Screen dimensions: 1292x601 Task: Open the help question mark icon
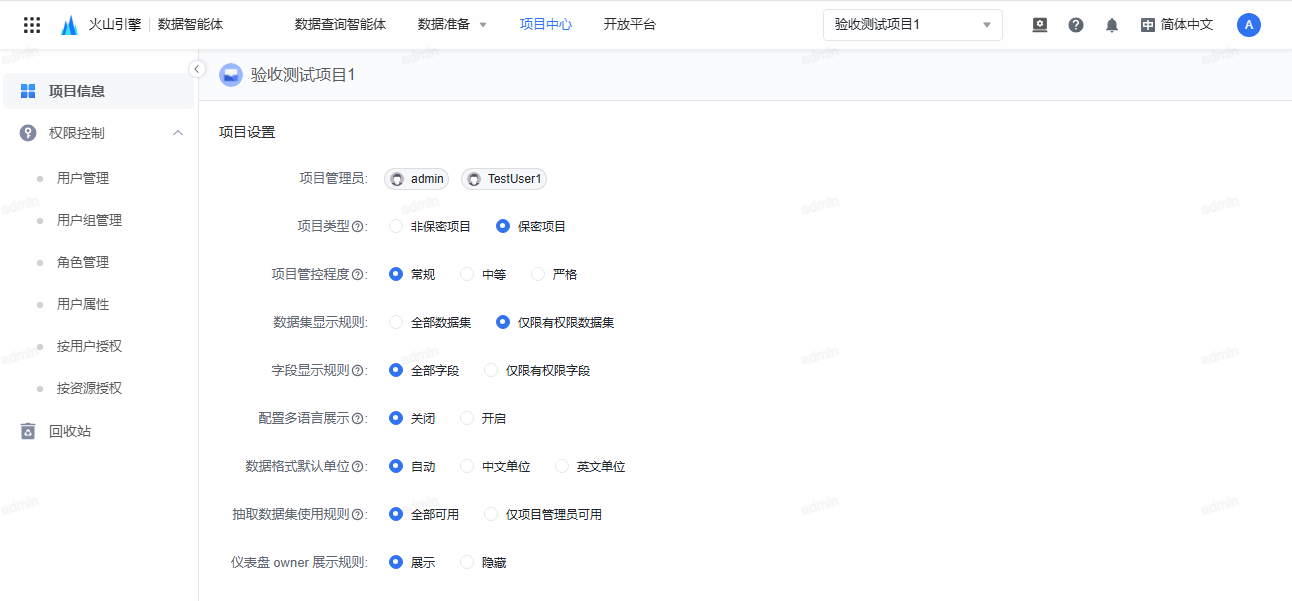coord(1075,25)
